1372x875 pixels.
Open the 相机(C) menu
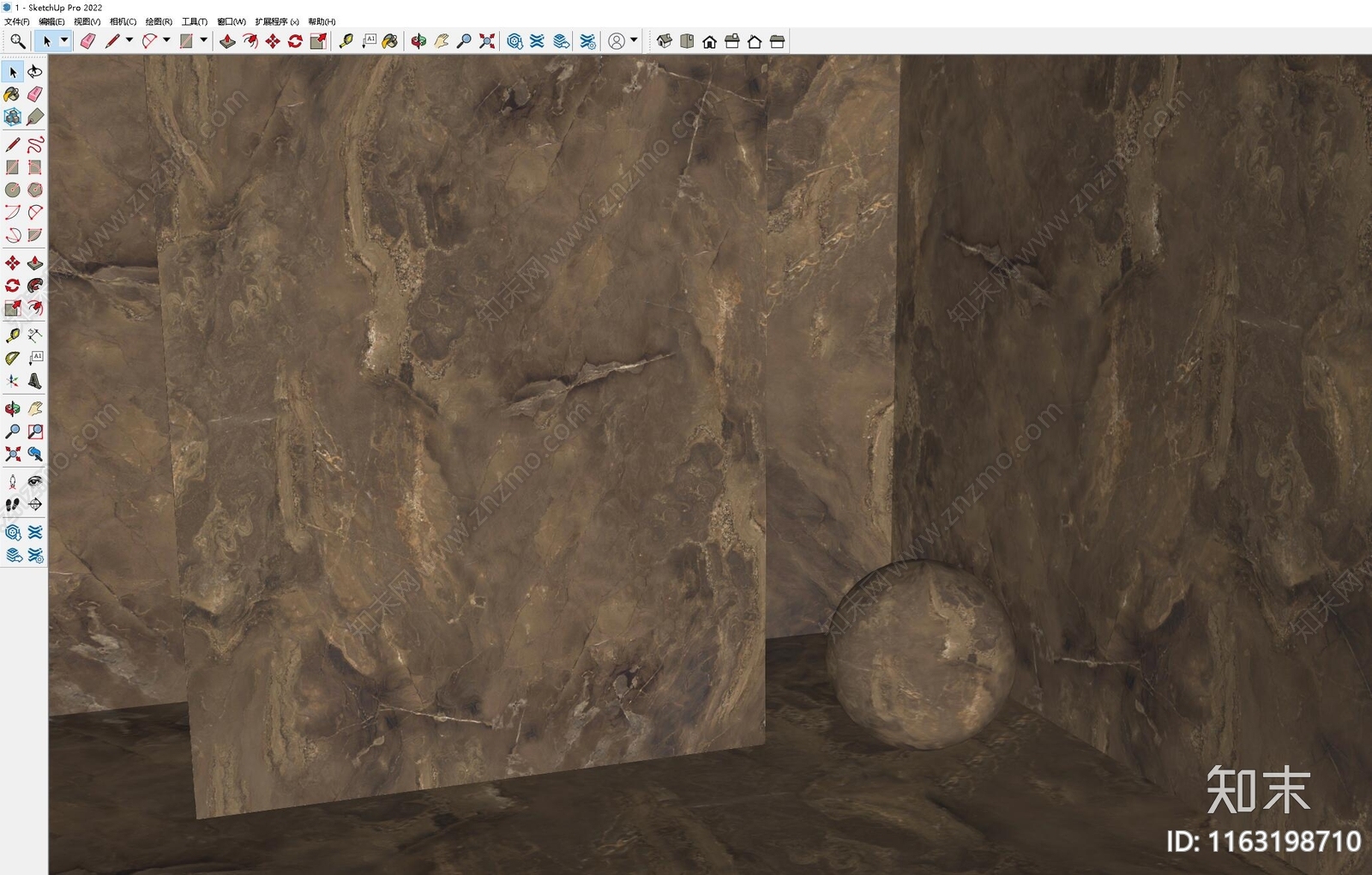point(123,21)
